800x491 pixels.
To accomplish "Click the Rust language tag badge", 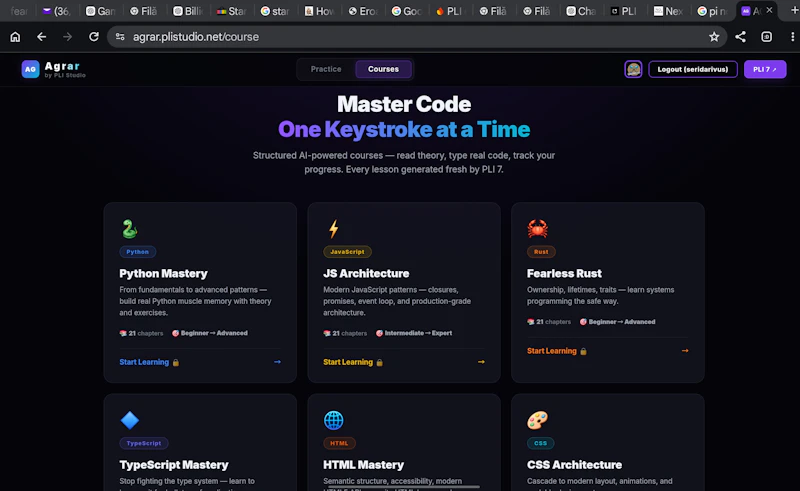I will coord(541,252).
